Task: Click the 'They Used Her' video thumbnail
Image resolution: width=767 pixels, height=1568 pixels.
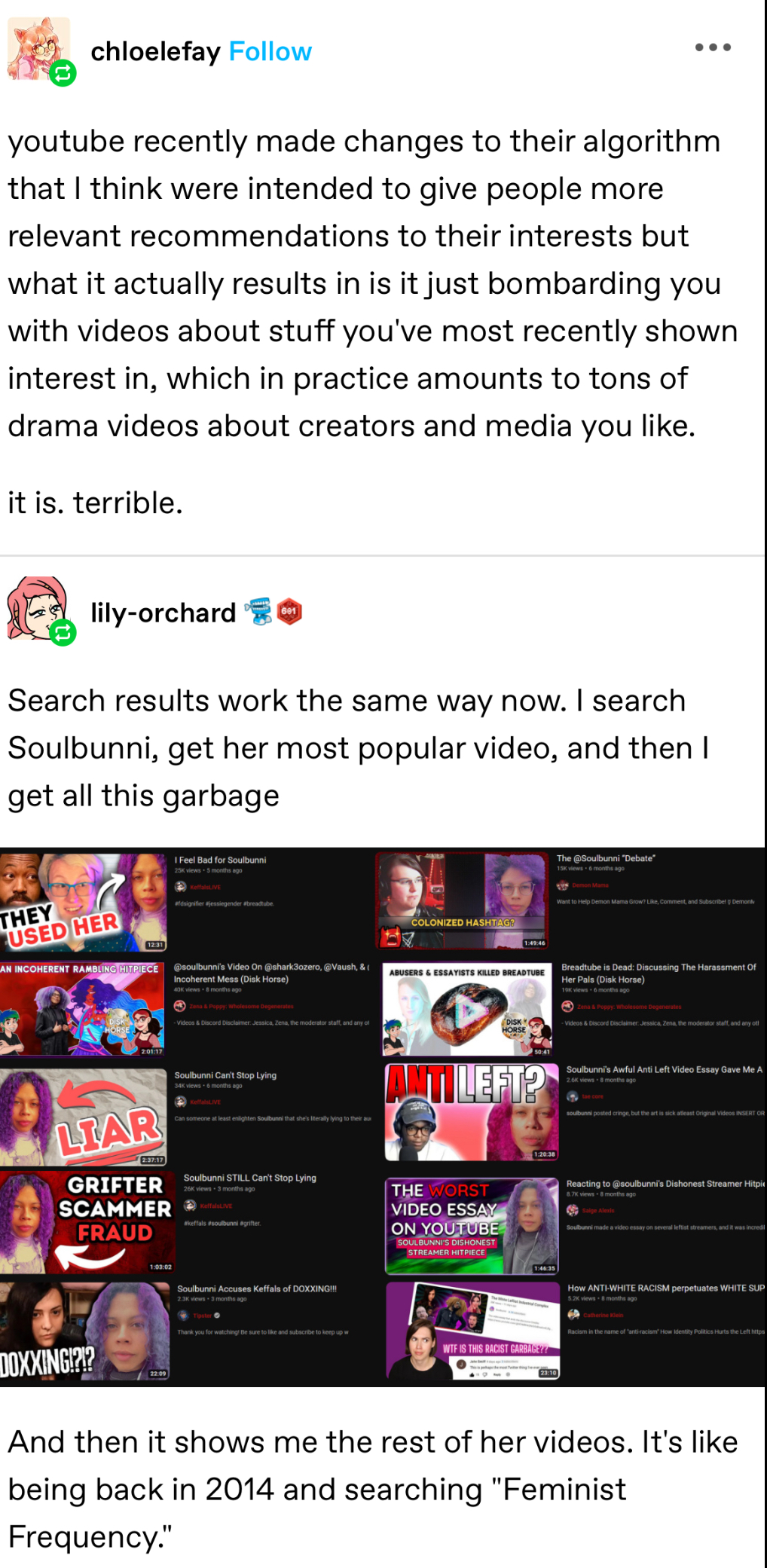Action: pyautogui.click(x=83, y=902)
